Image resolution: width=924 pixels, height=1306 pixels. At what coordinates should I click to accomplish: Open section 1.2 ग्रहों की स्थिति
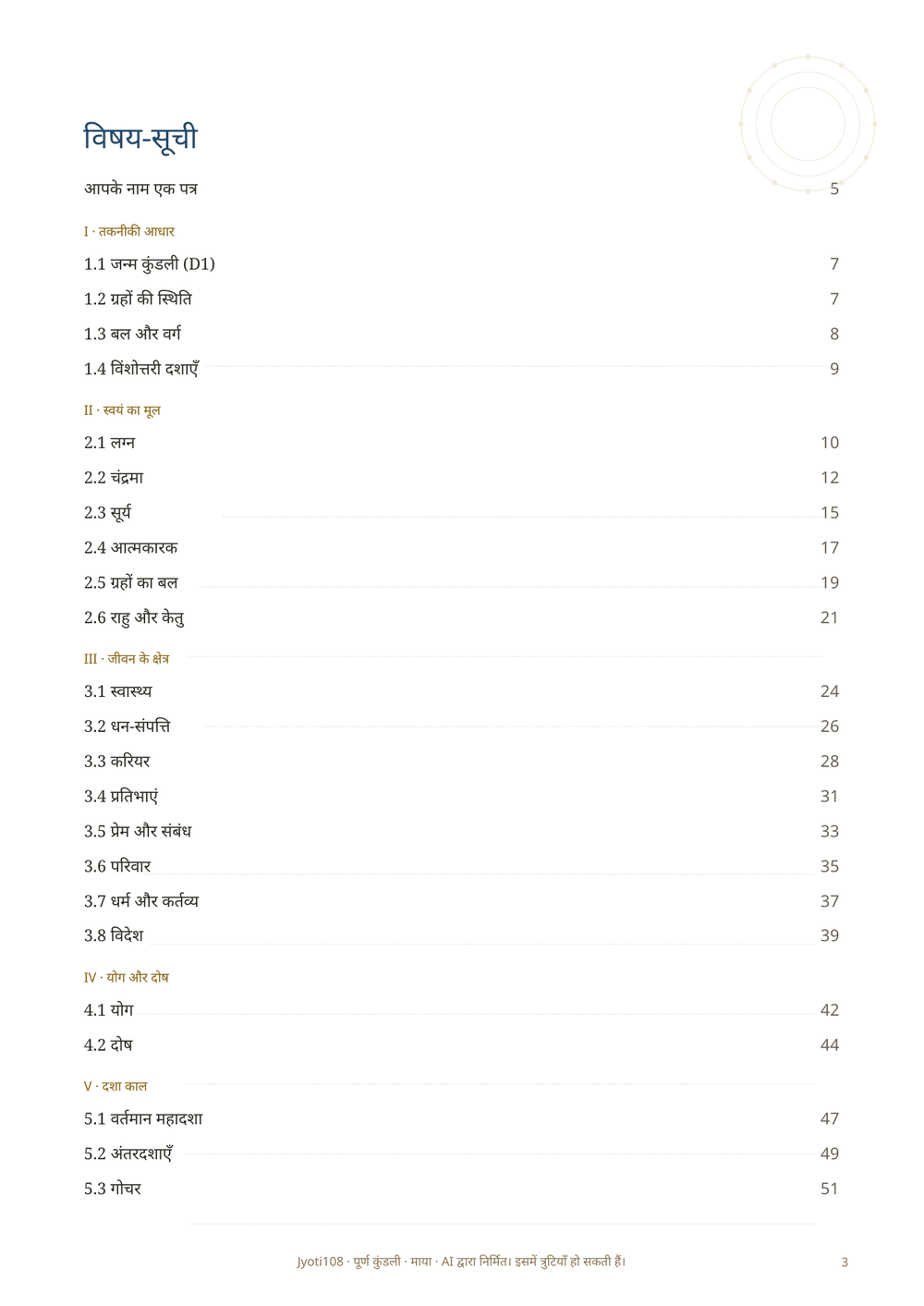click(x=461, y=299)
